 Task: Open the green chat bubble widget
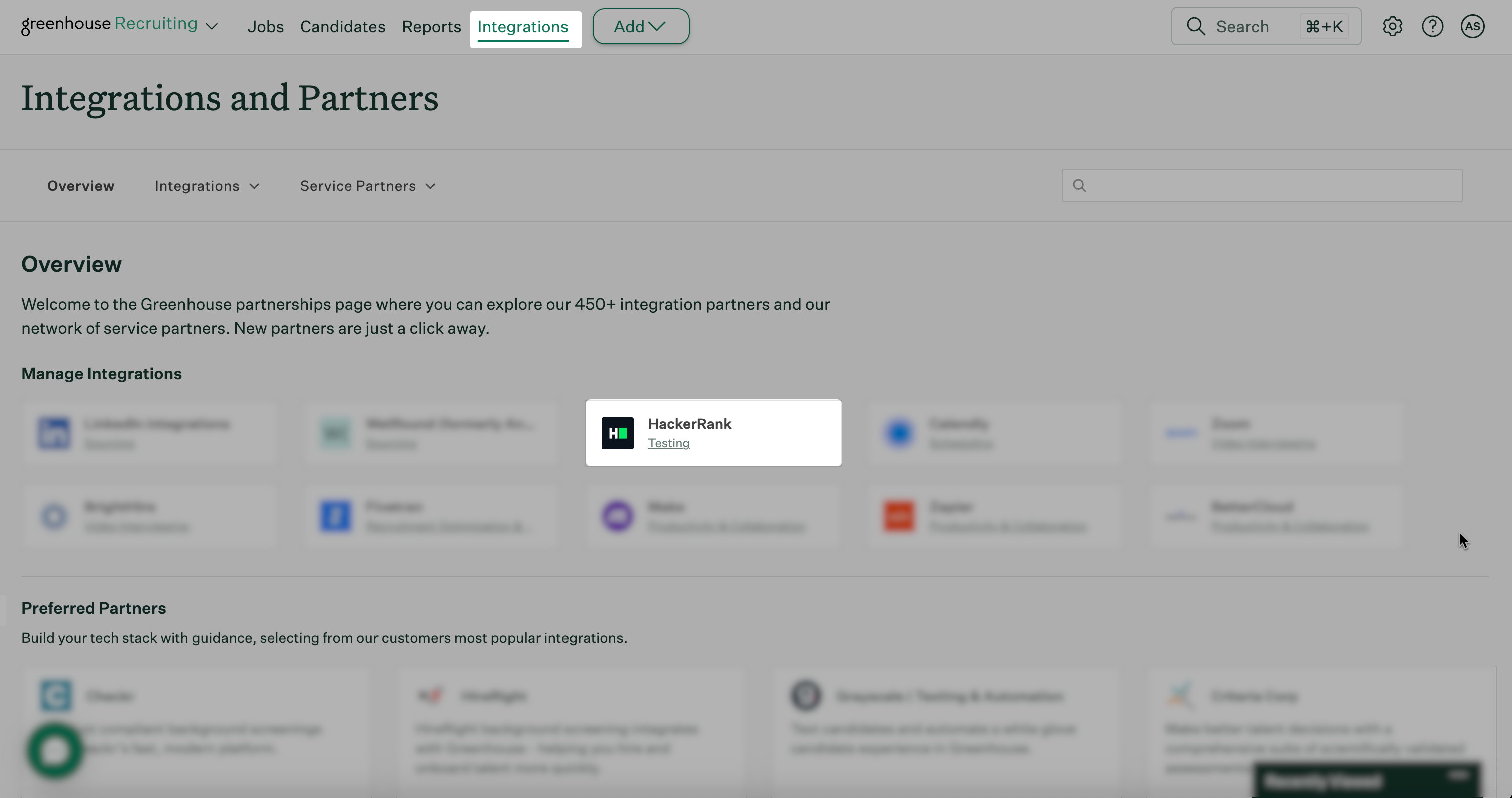click(x=55, y=750)
